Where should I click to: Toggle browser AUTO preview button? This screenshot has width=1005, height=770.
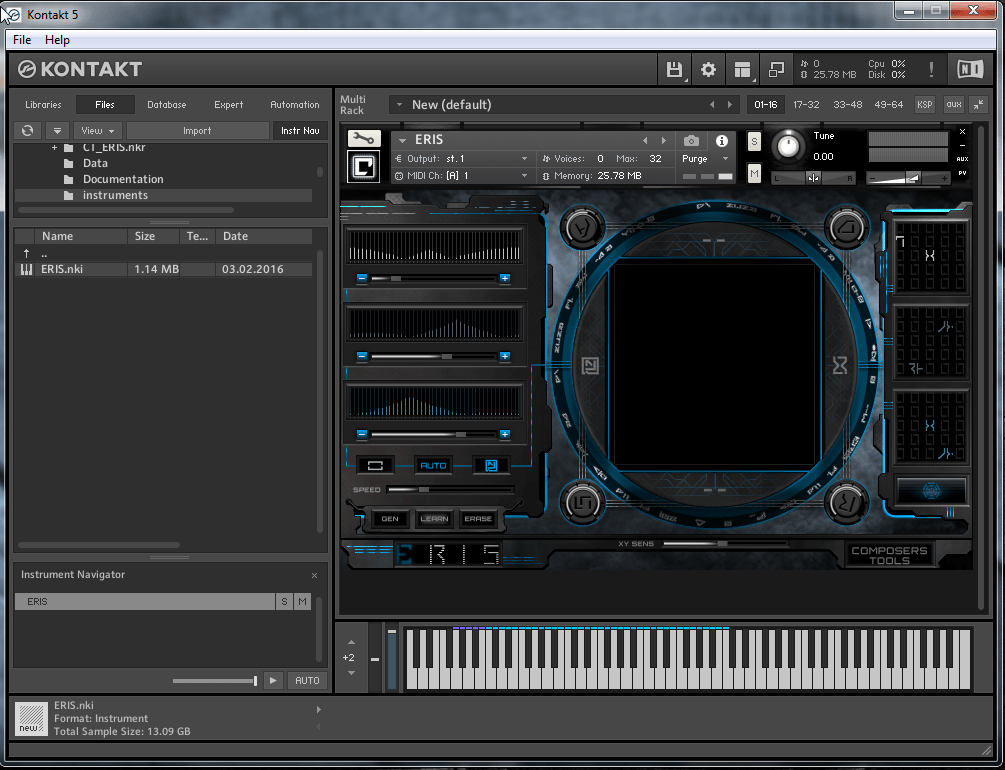coord(307,680)
